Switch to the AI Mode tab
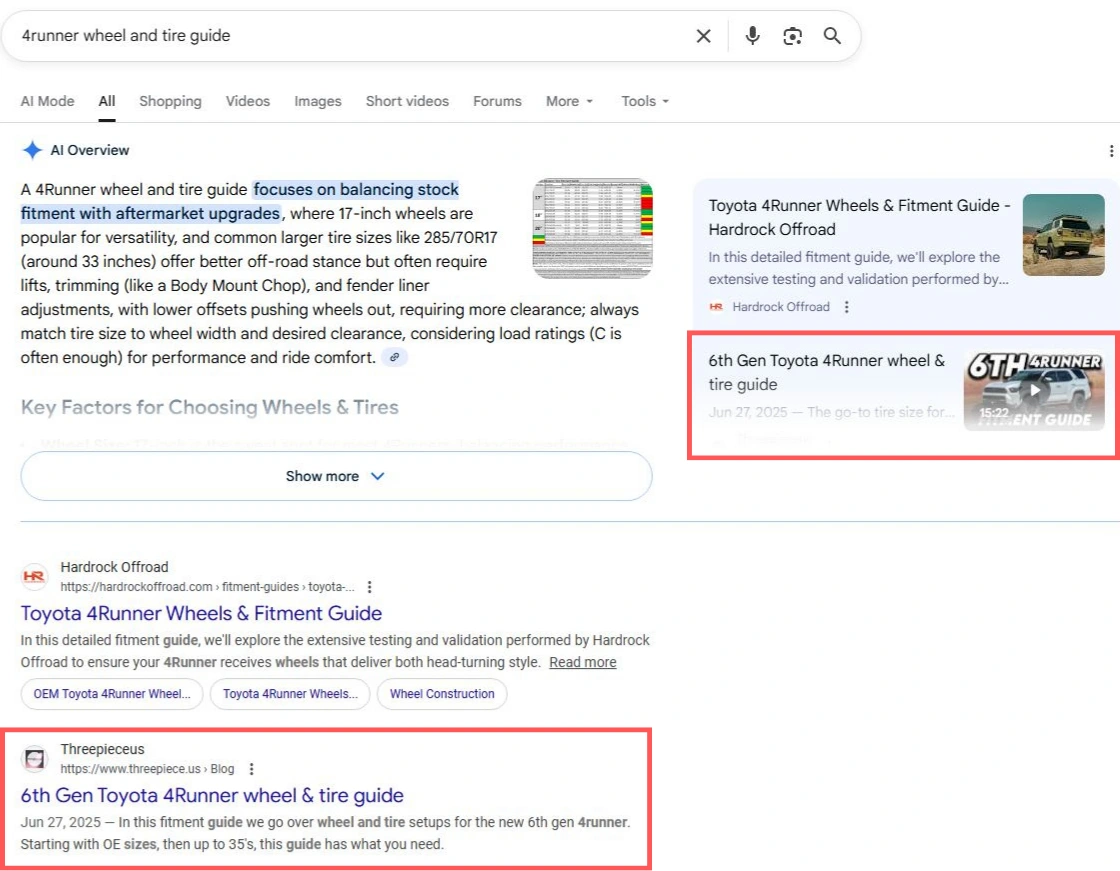Viewport: 1120px width, 871px height. [x=47, y=101]
